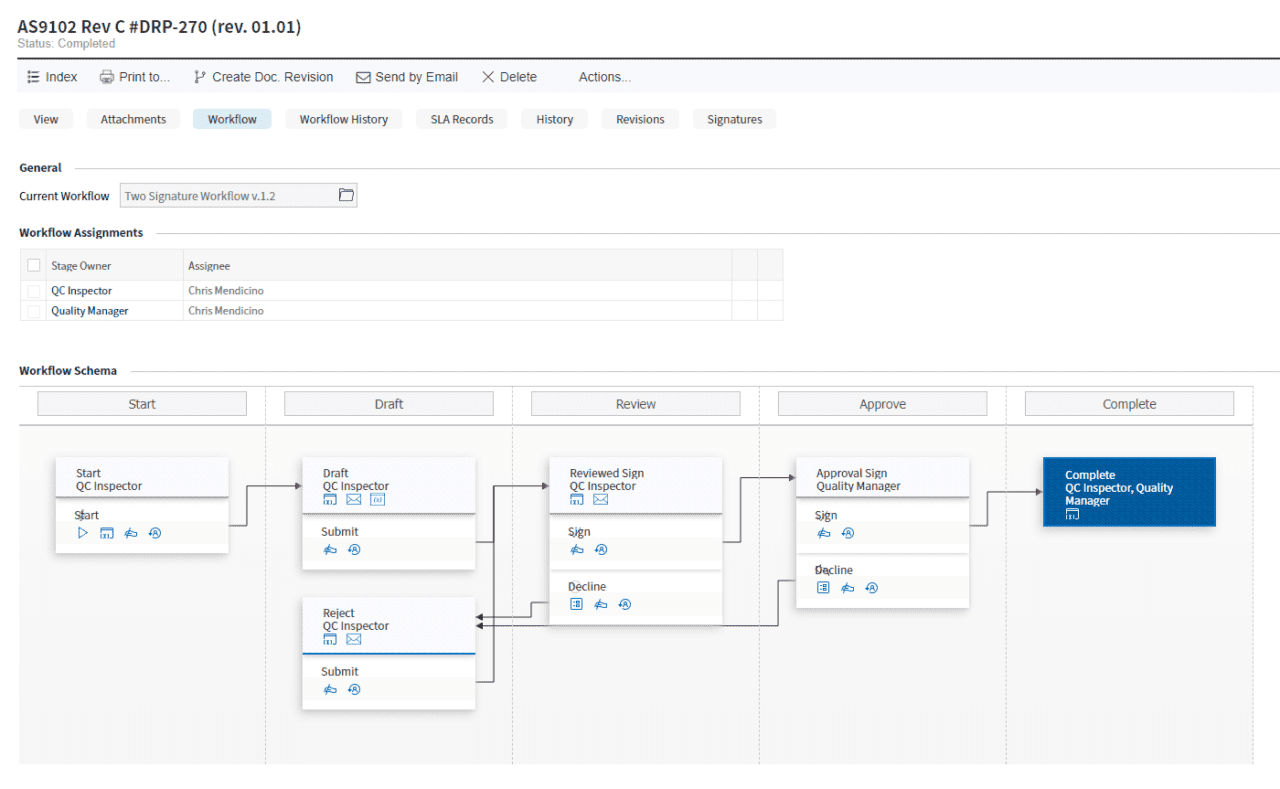This screenshot has width=1280, height=789.
Task: Toggle the select-all checkbox in Workflow Assignments header
Action: pyautogui.click(x=33, y=265)
